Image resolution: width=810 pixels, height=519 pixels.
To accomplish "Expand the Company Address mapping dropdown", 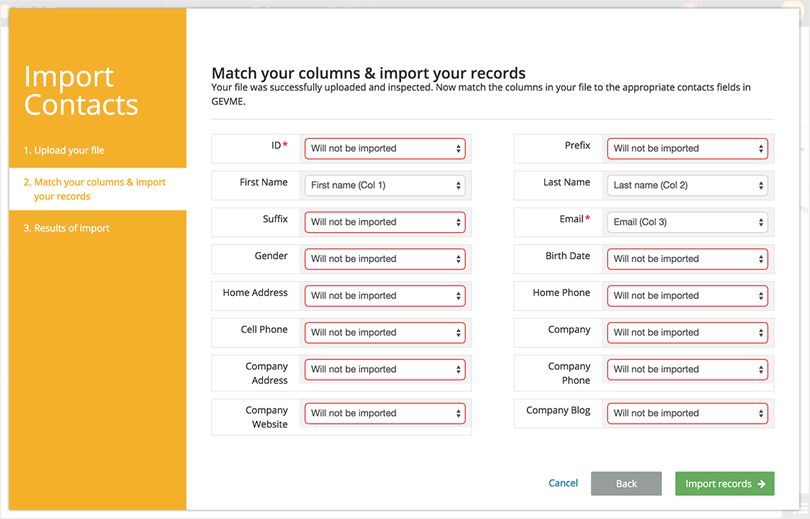I will click(x=385, y=370).
